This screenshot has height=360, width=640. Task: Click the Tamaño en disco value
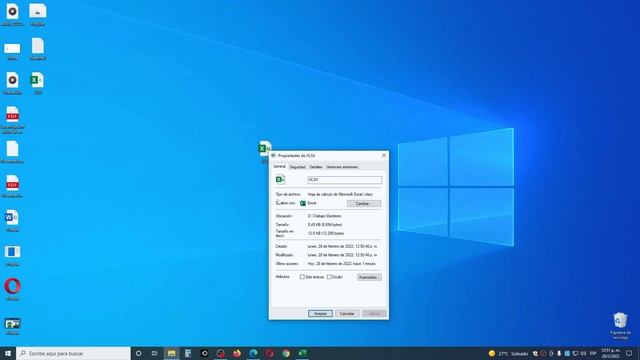(326, 233)
